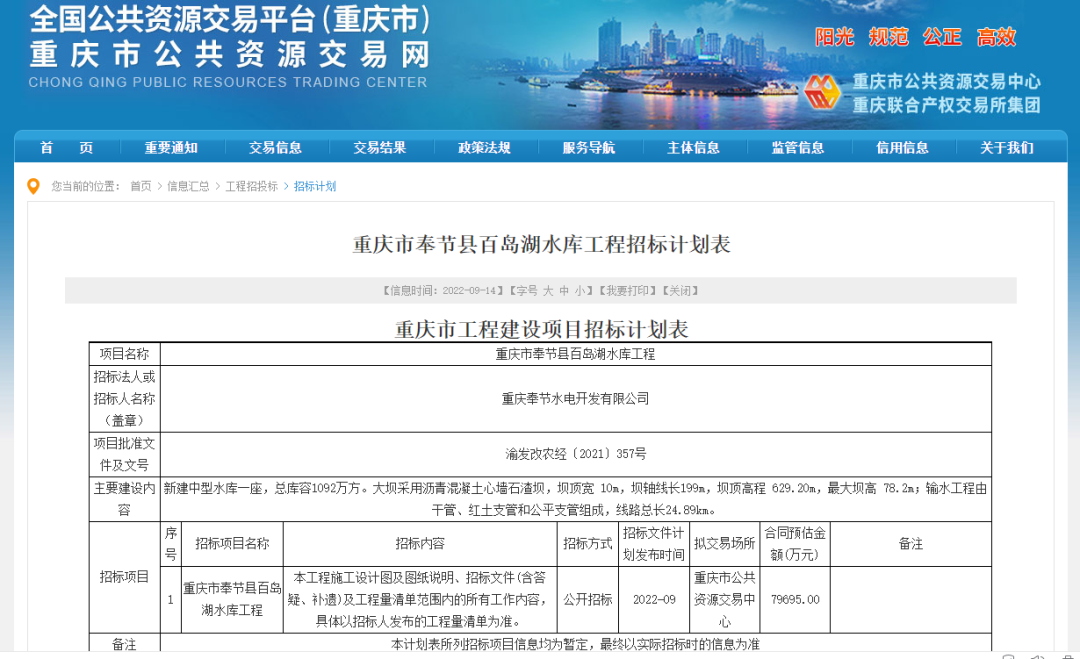1080x659 pixels.
Task: Go to 交易信息 in the navigation bar
Action: tap(276, 148)
